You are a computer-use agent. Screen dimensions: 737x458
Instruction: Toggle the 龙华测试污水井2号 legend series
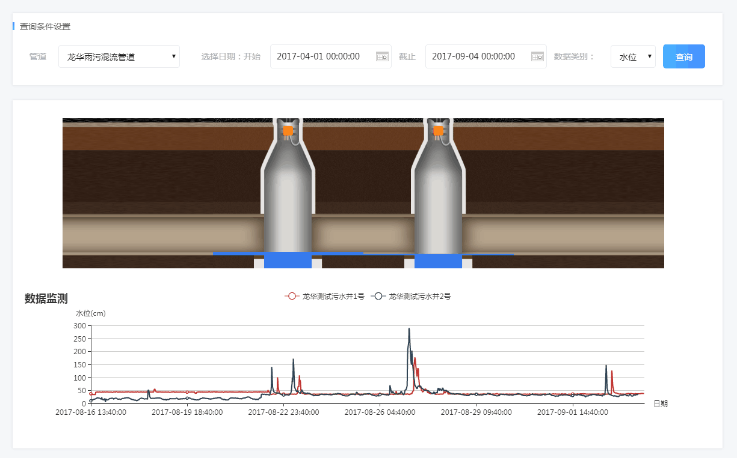(411, 296)
